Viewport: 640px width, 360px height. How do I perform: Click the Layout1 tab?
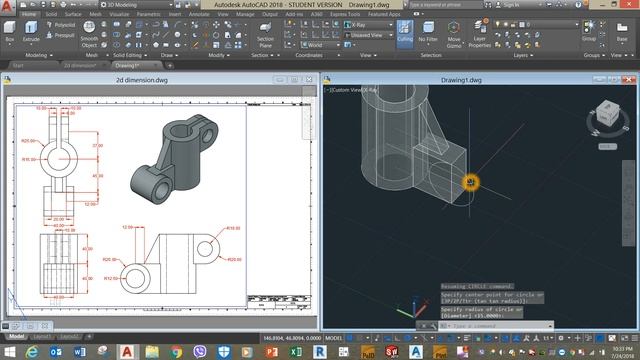tap(42, 336)
